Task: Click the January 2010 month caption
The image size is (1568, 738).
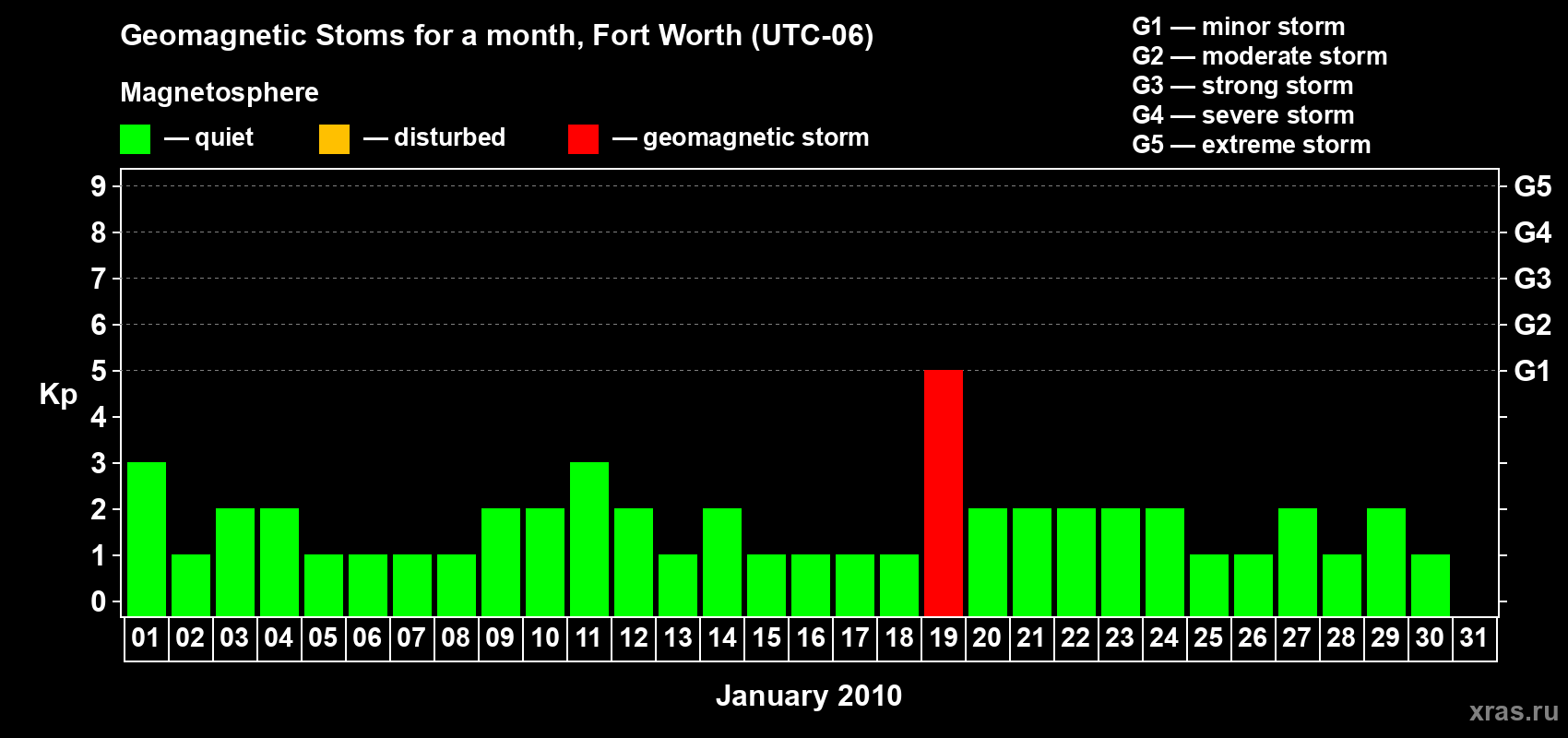Action: point(809,696)
